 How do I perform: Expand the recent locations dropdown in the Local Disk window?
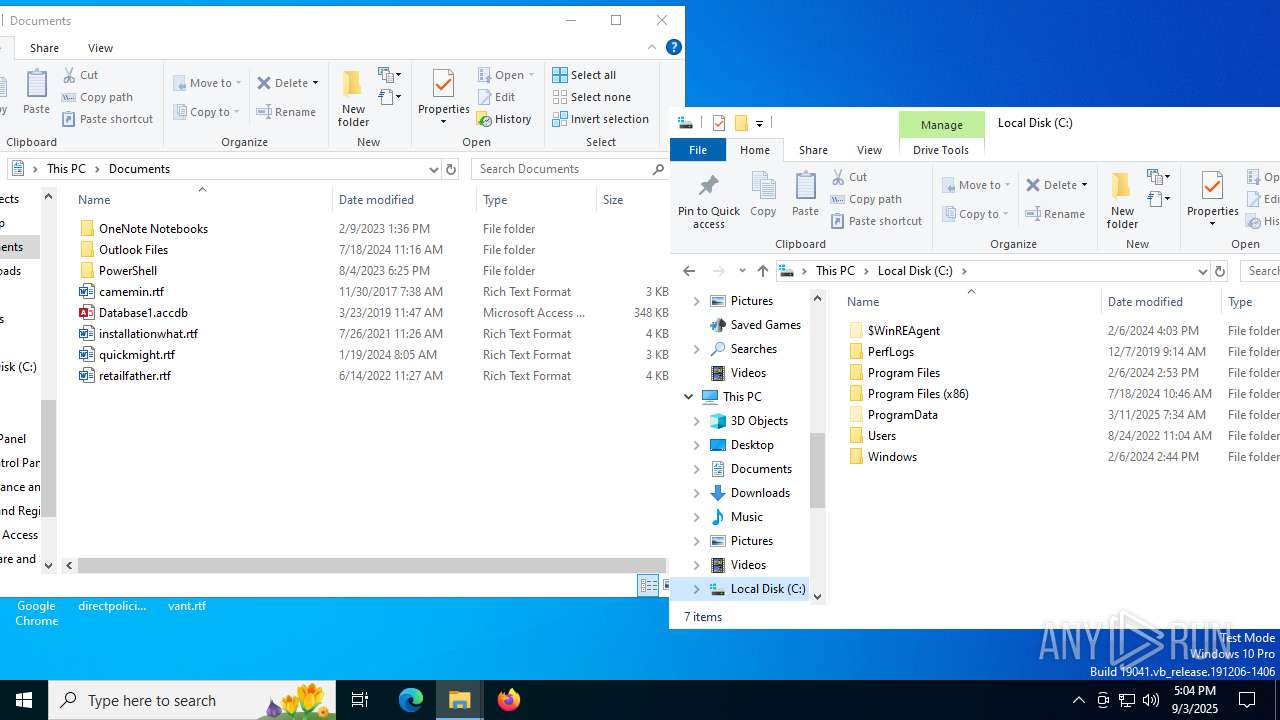[742, 271]
